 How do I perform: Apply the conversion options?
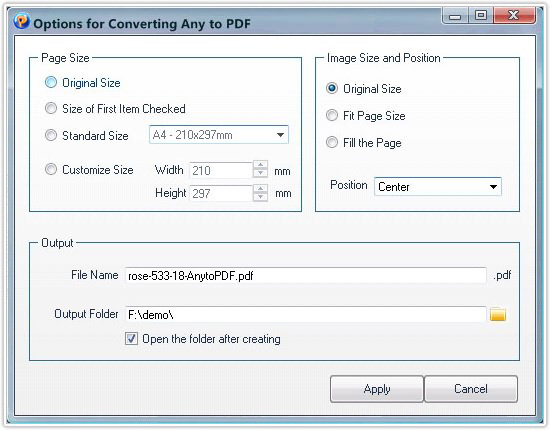pyautogui.click(x=377, y=389)
